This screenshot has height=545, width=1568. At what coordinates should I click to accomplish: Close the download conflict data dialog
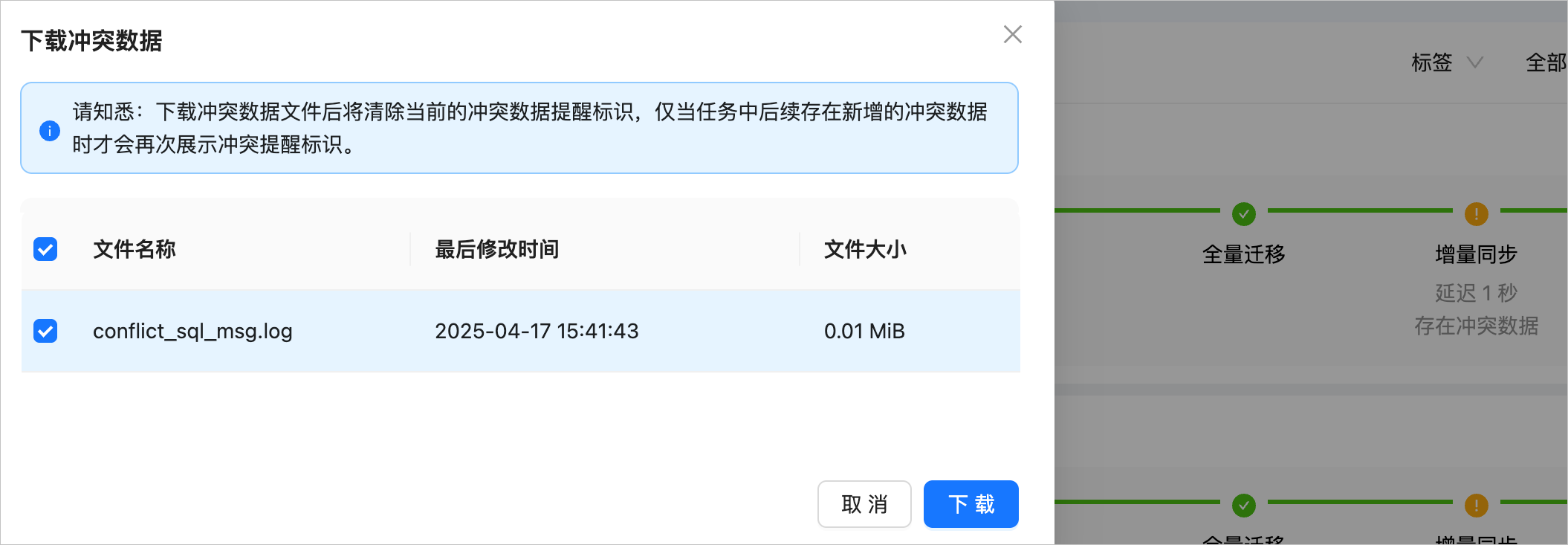tap(1012, 34)
